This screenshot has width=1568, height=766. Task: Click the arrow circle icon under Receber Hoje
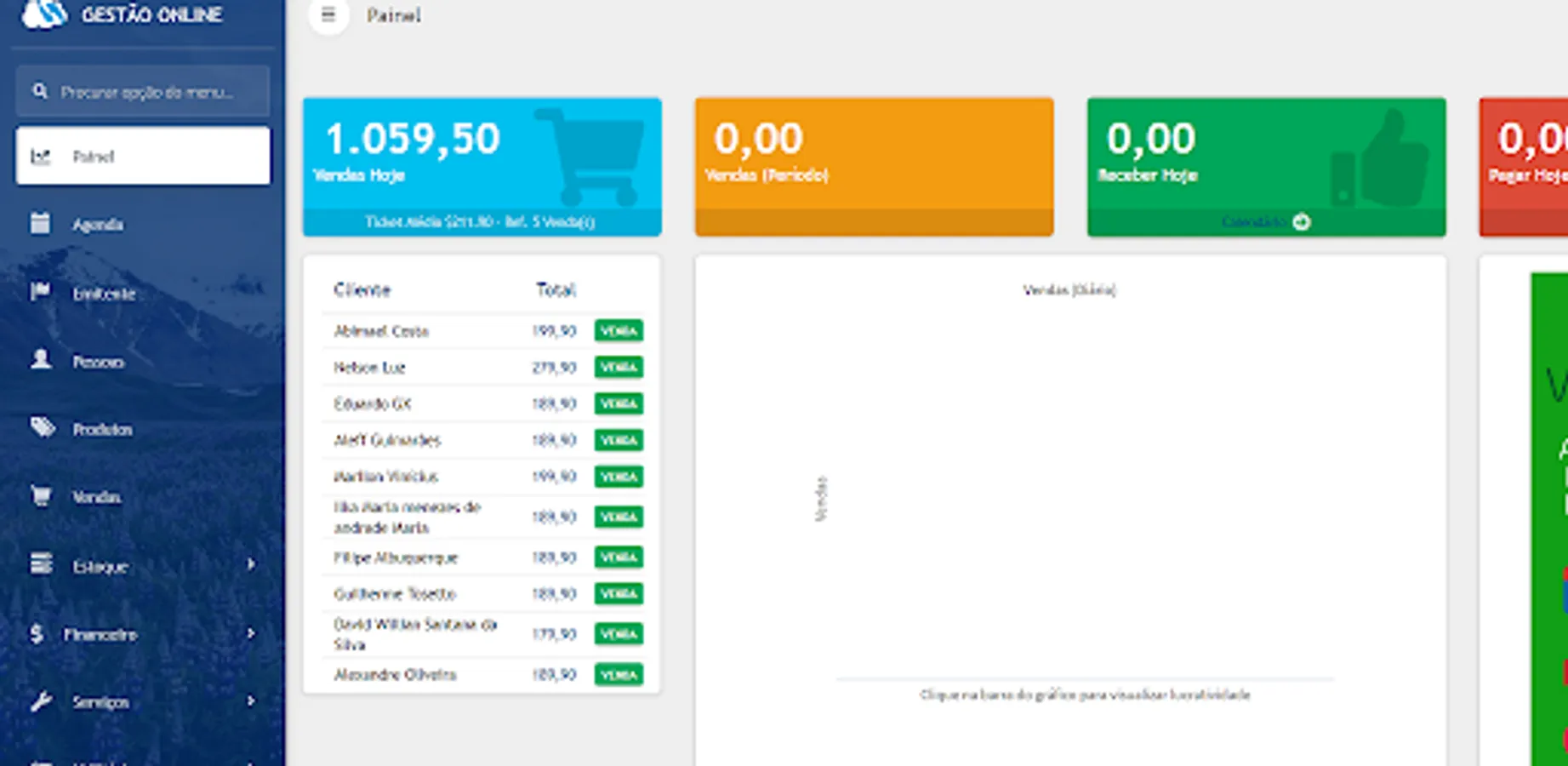(x=1301, y=222)
